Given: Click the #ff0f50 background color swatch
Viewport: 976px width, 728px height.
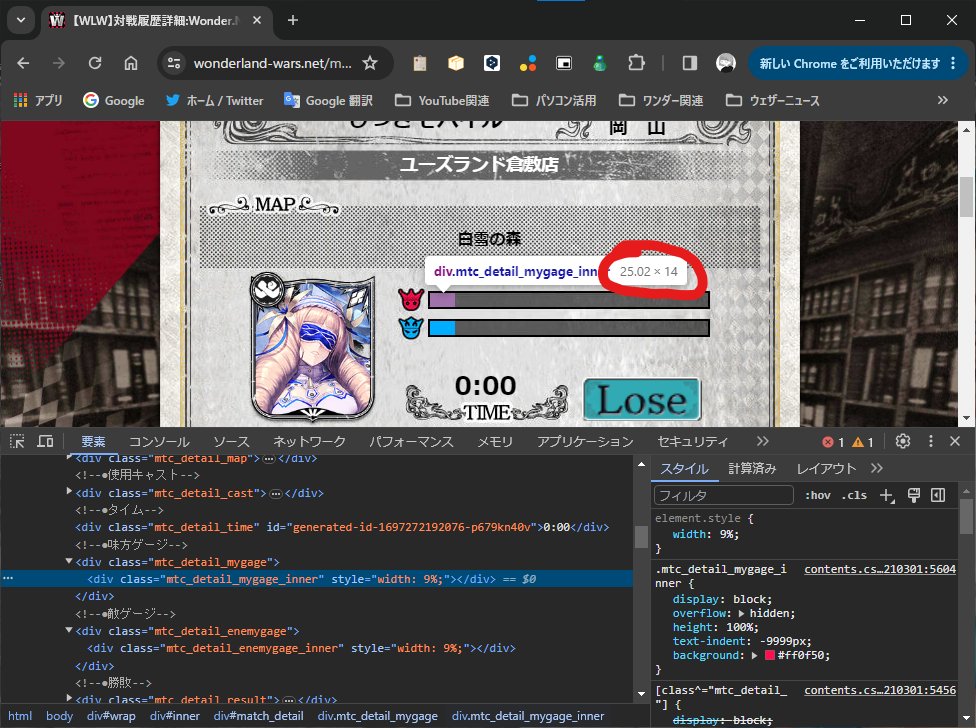Looking at the screenshot, I should [x=769, y=655].
